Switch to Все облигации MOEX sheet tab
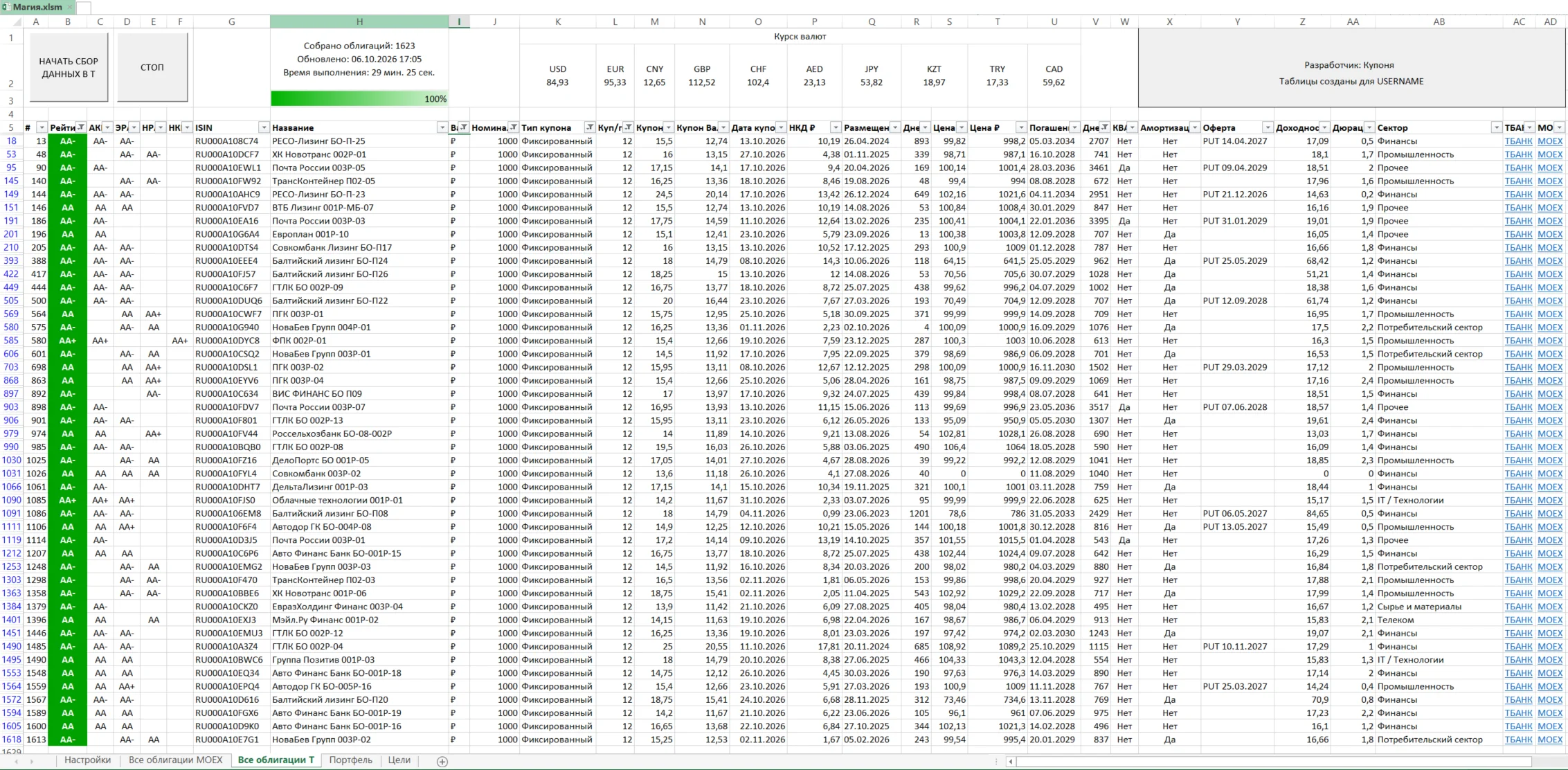The height and width of the screenshot is (770, 1568). (176, 760)
